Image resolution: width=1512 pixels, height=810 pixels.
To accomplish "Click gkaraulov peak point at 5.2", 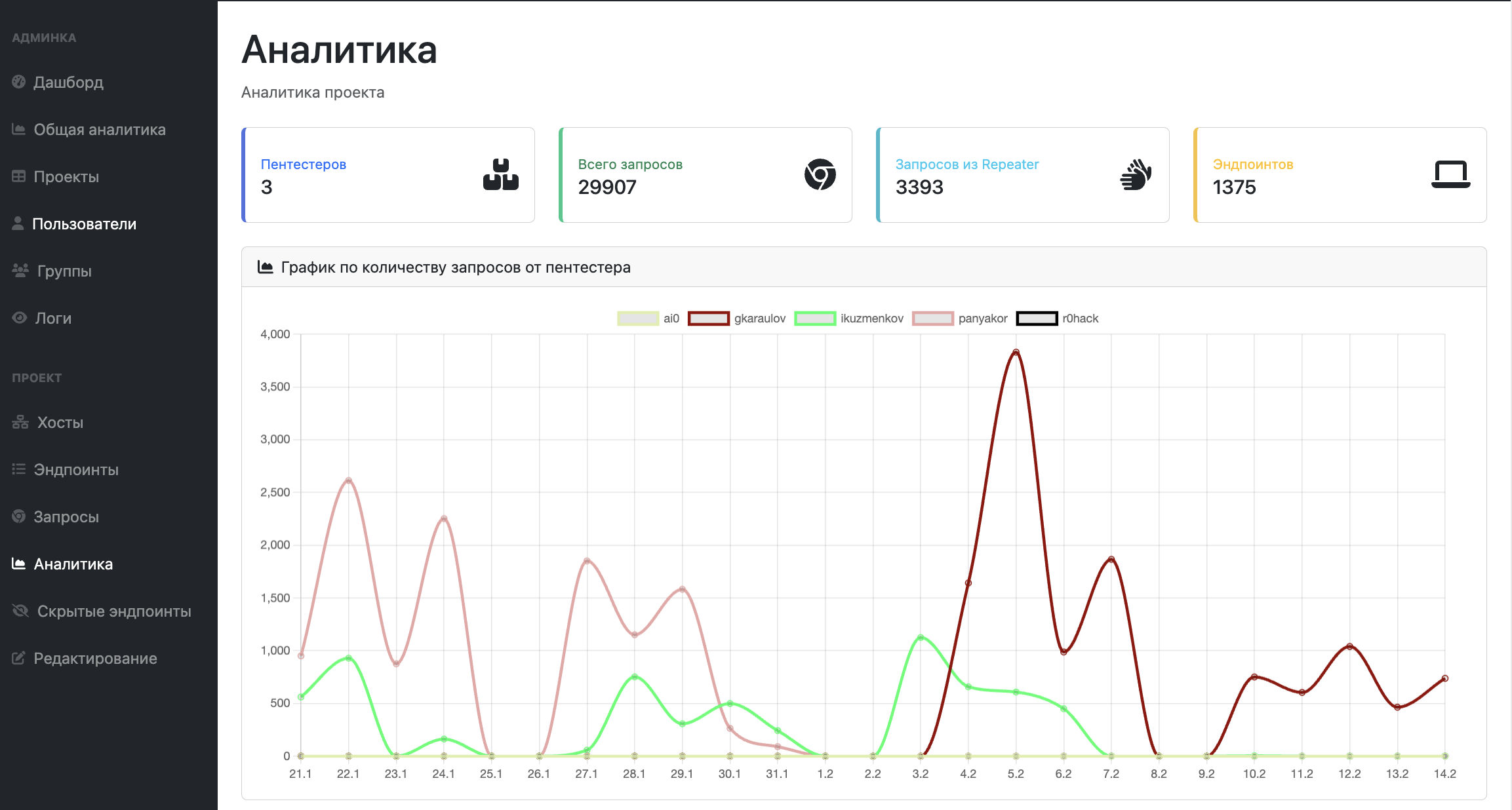I will (x=1016, y=353).
